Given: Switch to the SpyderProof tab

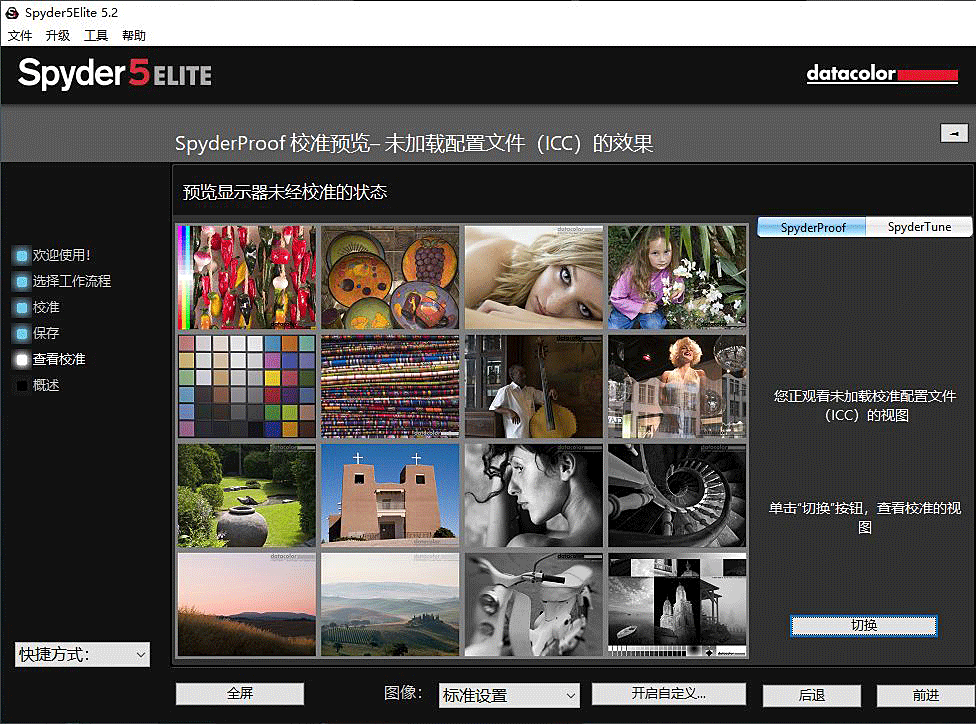Looking at the screenshot, I should point(812,227).
